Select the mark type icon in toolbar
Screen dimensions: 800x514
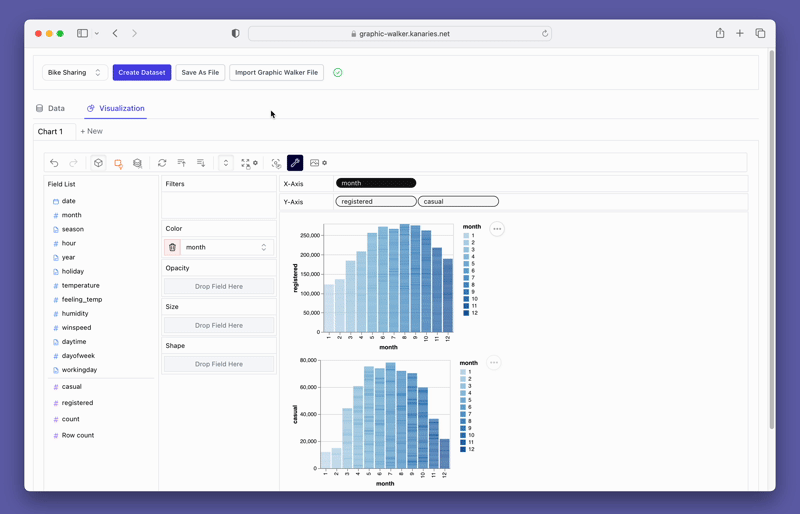tap(118, 163)
